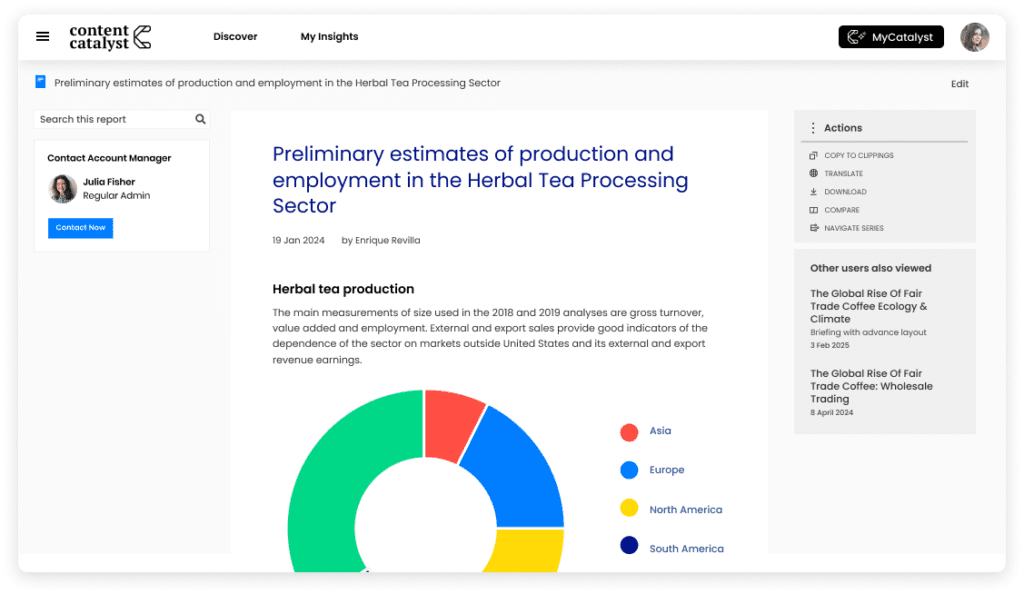Click Julia Fisher's account manager photo
This screenshot has width=1024, height=594.
pos(63,189)
